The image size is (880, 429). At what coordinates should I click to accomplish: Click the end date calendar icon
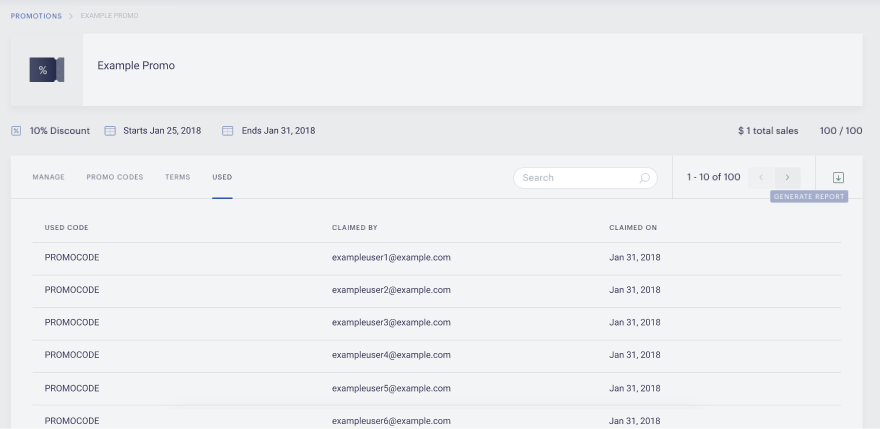pyautogui.click(x=227, y=131)
